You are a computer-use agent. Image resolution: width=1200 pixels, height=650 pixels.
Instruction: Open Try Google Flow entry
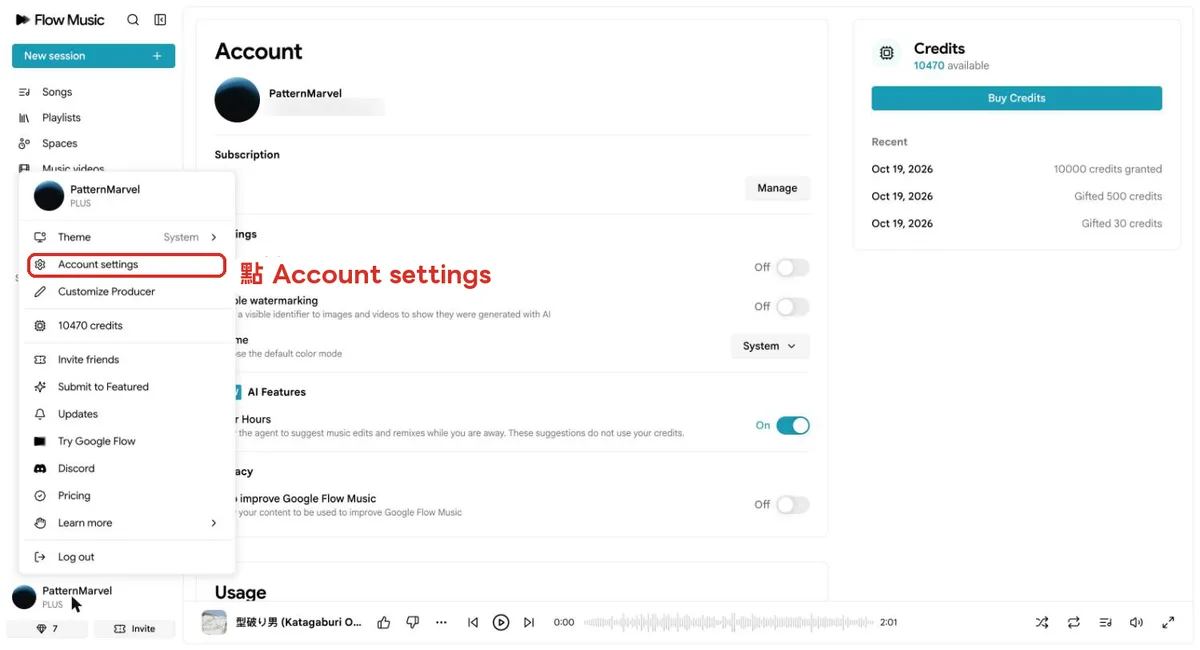(126, 441)
